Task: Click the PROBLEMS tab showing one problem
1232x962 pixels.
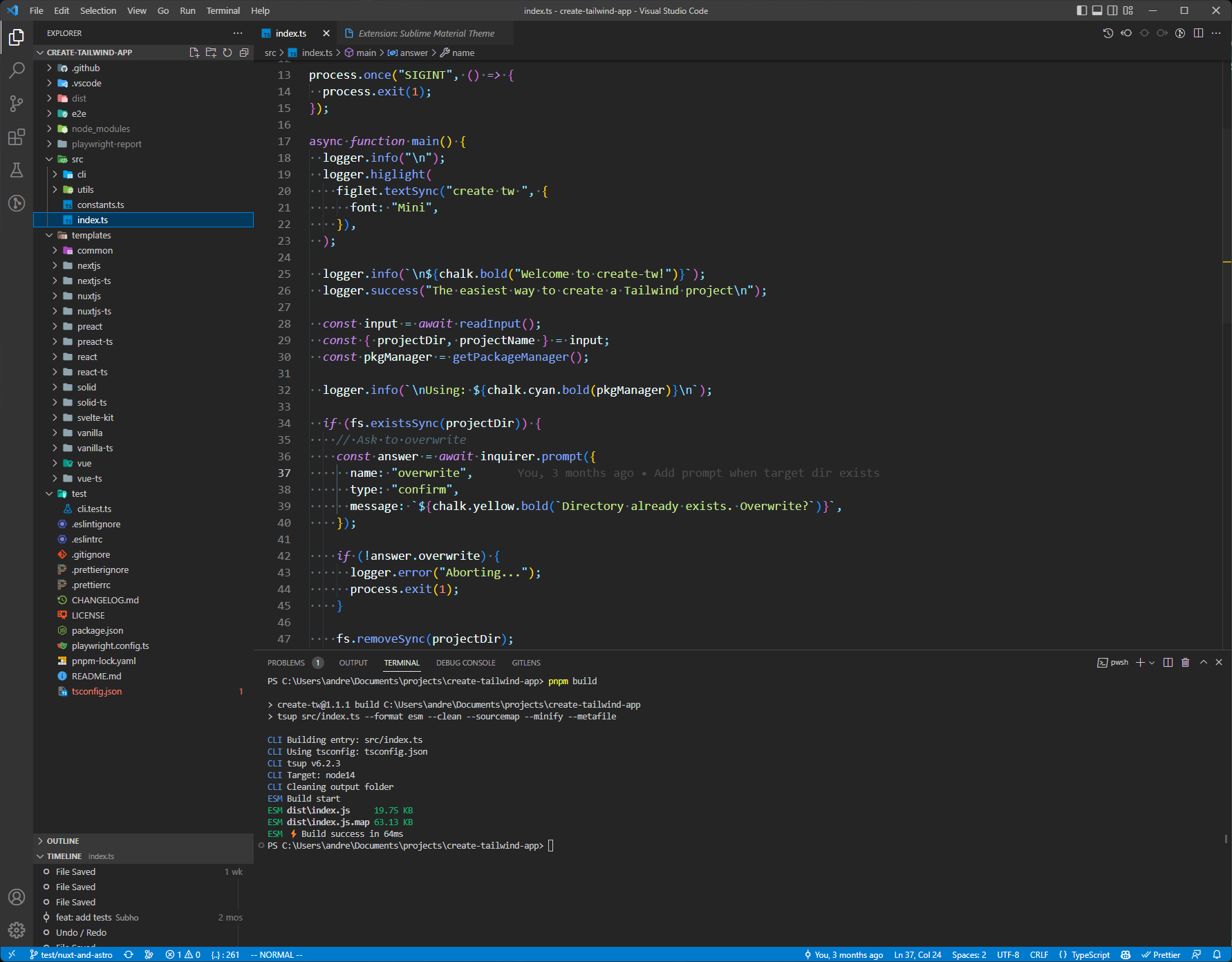Action: 286,662
